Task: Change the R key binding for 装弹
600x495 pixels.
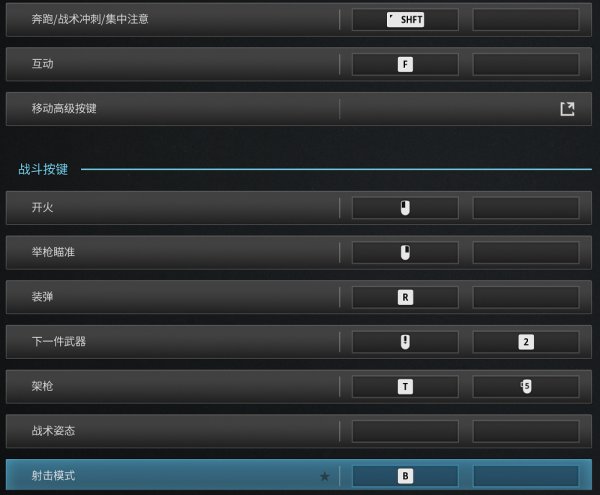Action: pyautogui.click(x=405, y=297)
